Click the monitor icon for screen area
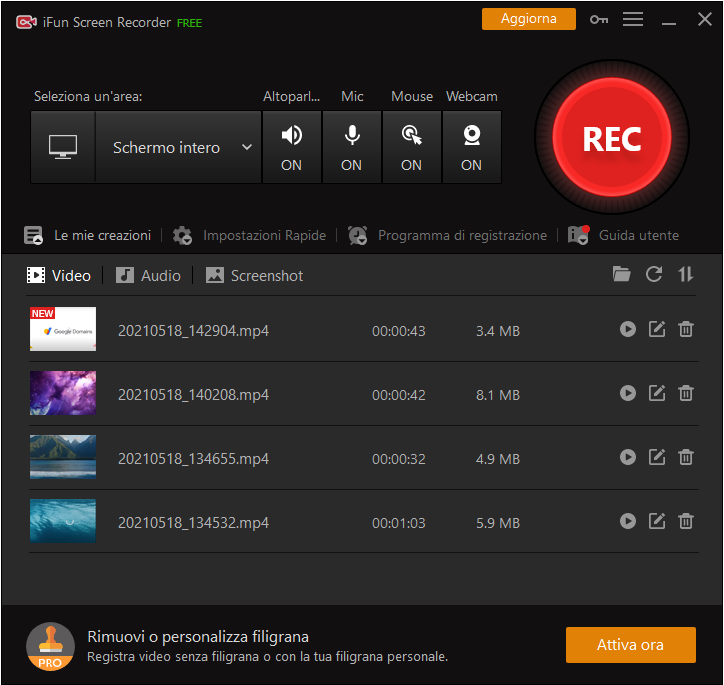 pyautogui.click(x=63, y=147)
